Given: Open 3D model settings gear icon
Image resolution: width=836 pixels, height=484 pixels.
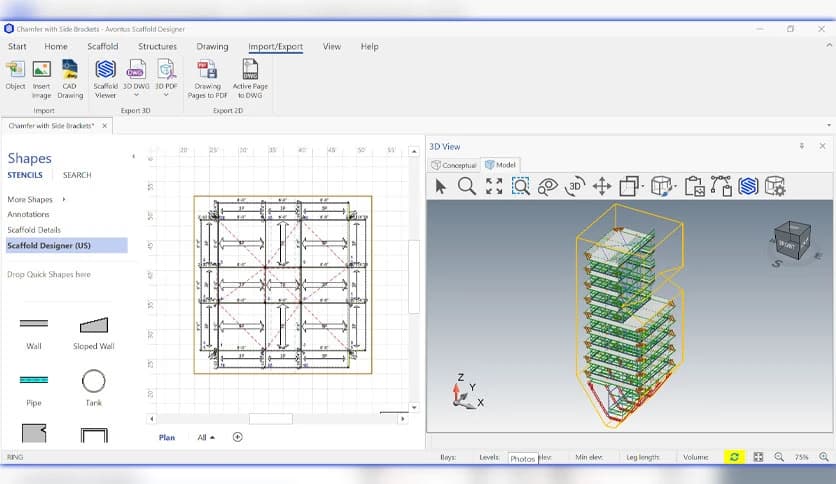Looking at the screenshot, I should click(775, 187).
